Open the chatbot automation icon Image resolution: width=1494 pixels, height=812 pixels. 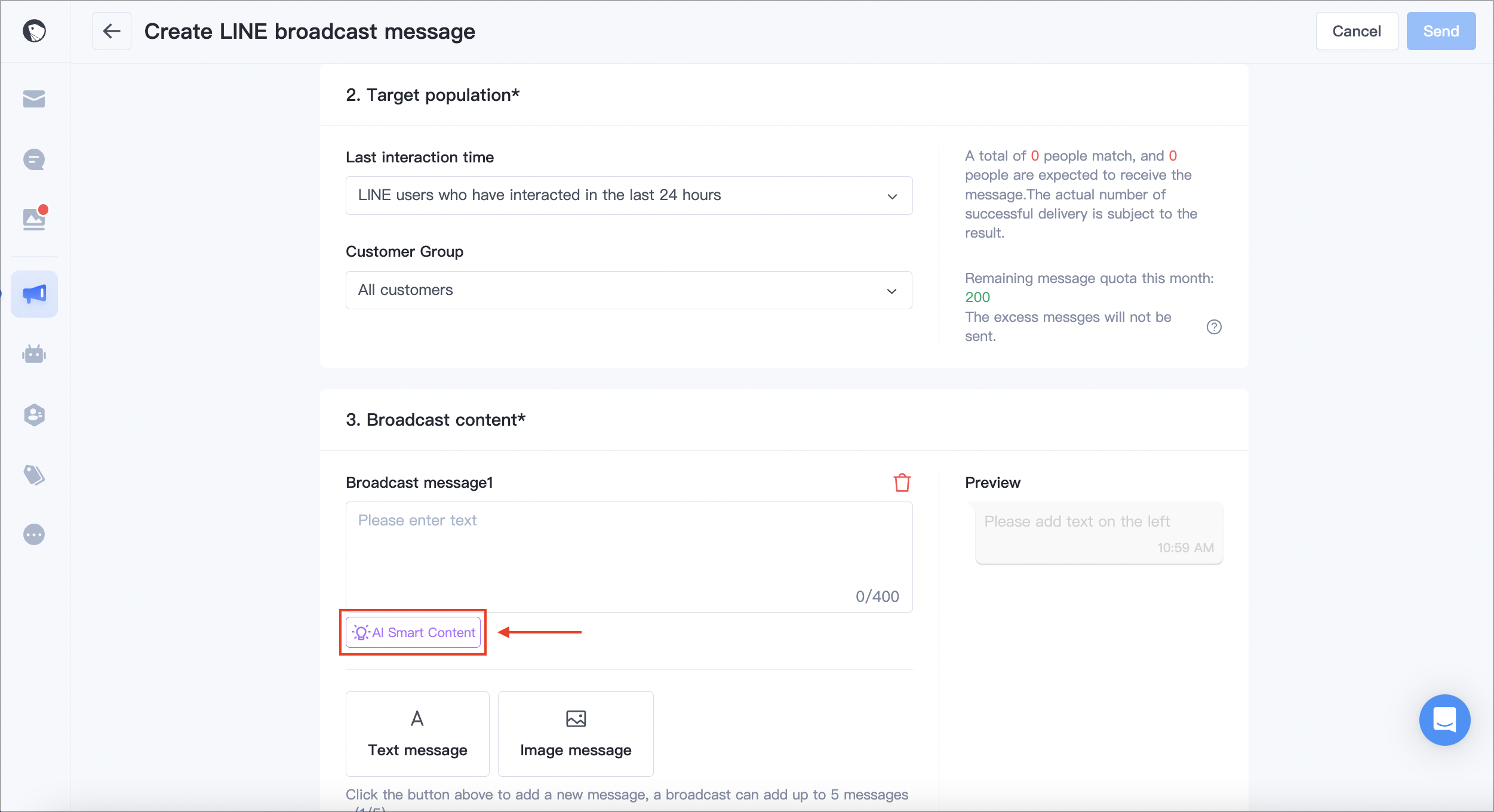click(x=34, y=354)
